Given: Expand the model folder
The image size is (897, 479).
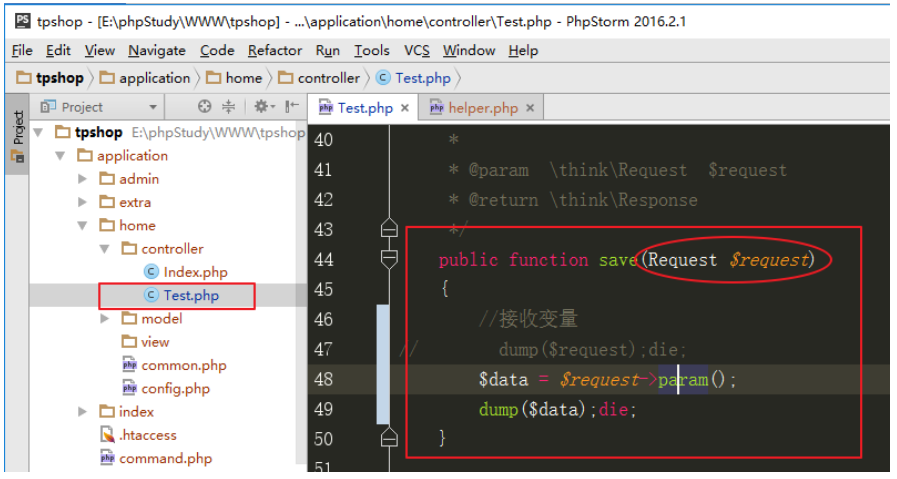Looking at the screenshot, I should pyautogui.click(x=105, y=319).
